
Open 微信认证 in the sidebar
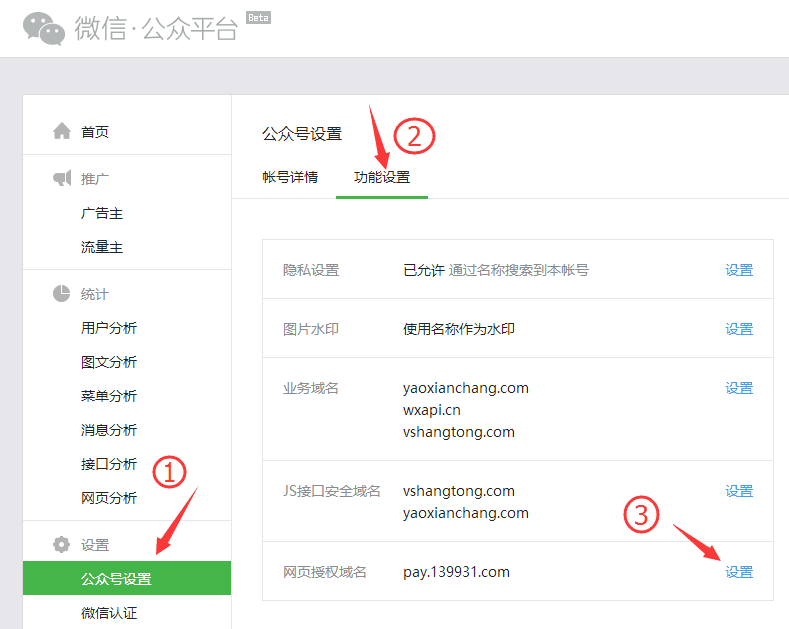109,613
